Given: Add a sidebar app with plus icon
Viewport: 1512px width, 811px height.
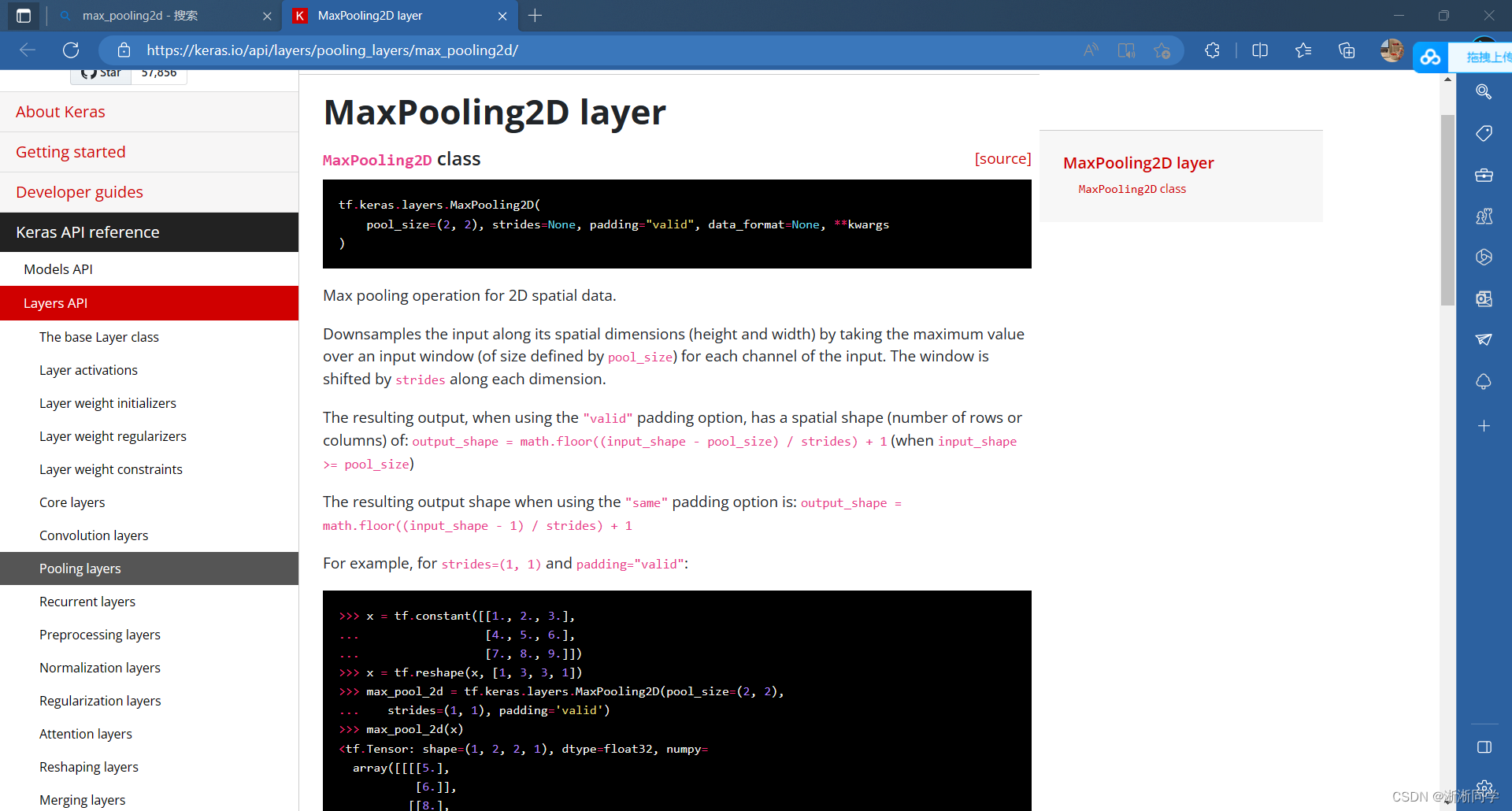Looking at the screenshot, I should [1484, 426].
